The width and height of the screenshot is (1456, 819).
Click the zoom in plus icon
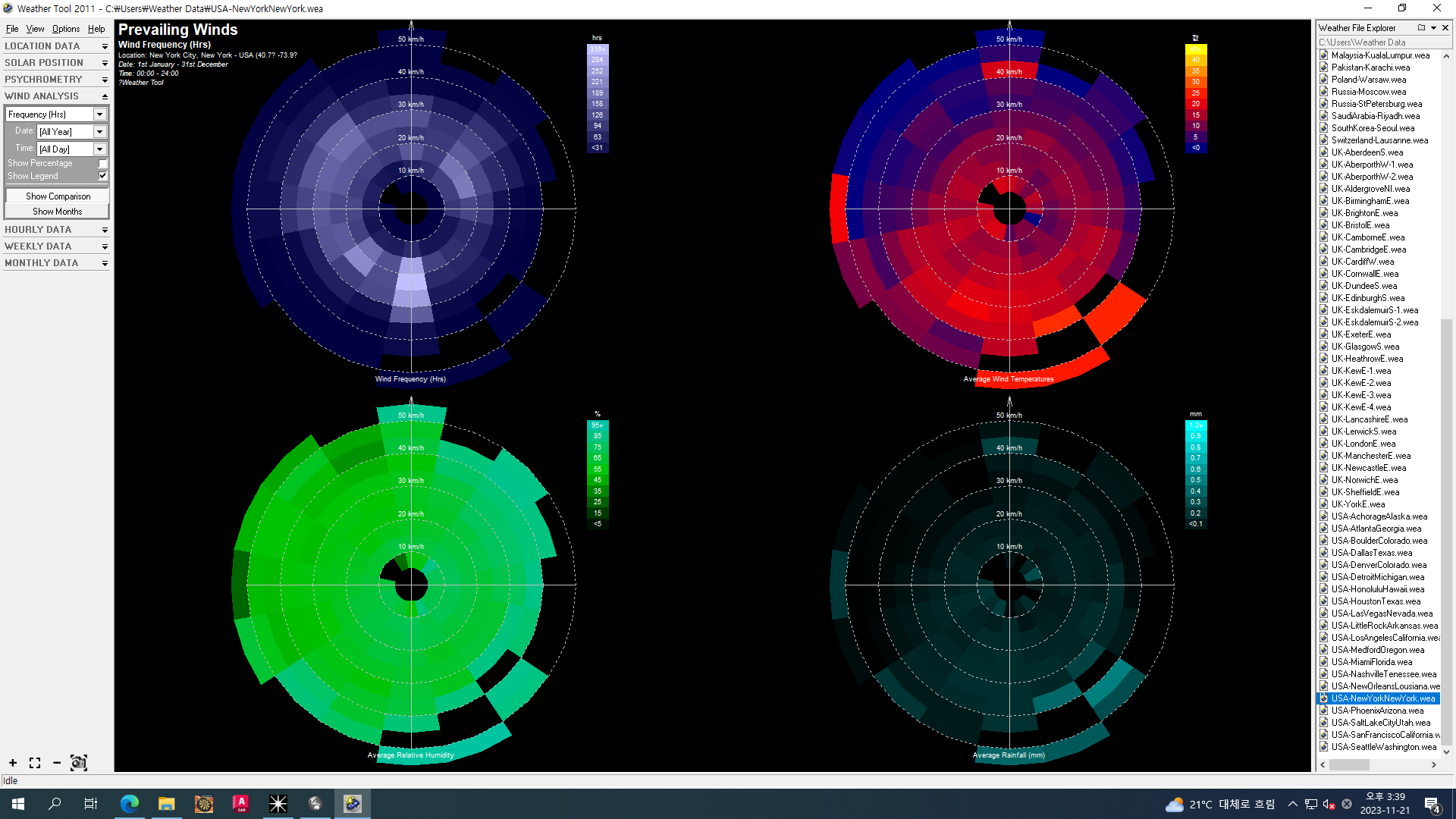click(x=13, y=763)
